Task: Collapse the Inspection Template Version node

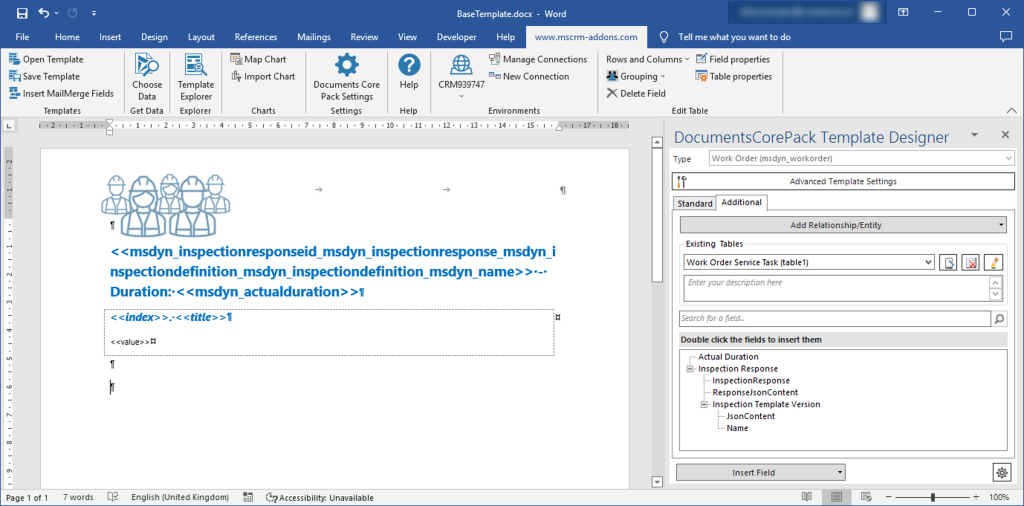Action: click(x=704, y=404)
